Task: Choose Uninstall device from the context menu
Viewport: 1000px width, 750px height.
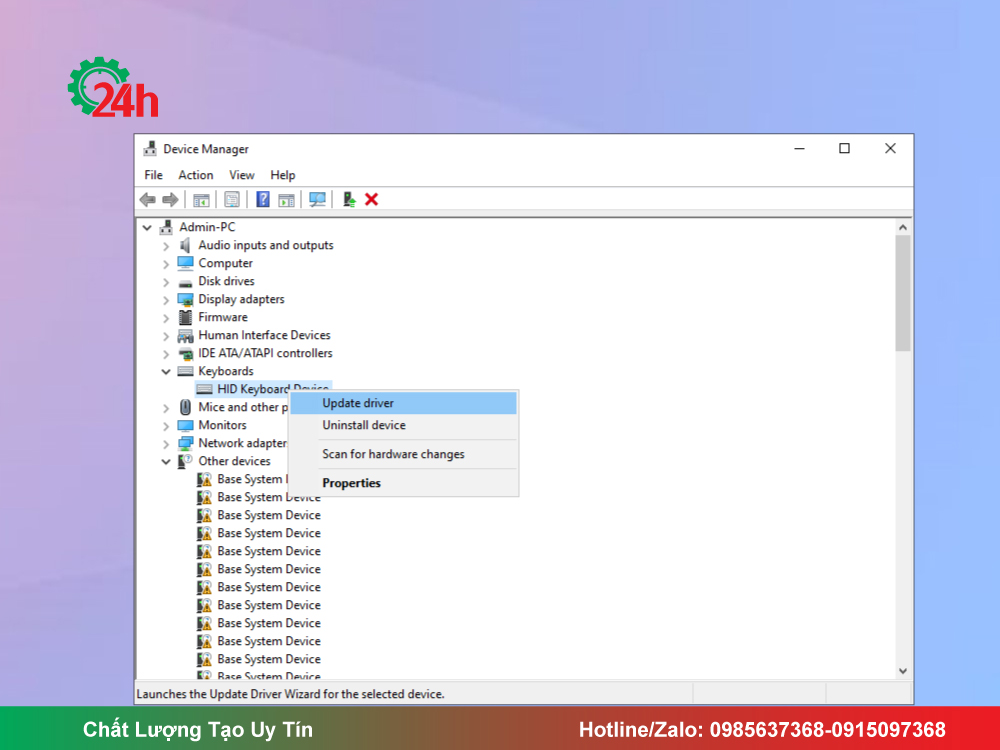Action: click(x=404, y=425)
